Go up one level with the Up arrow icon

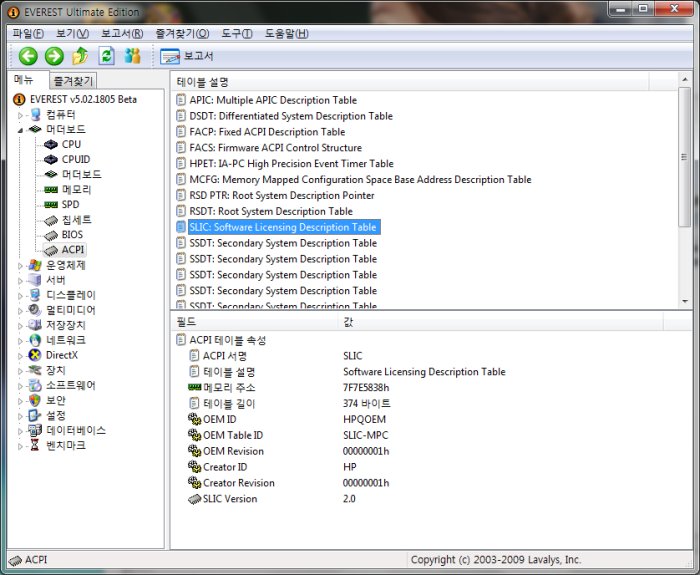[80, 56]
